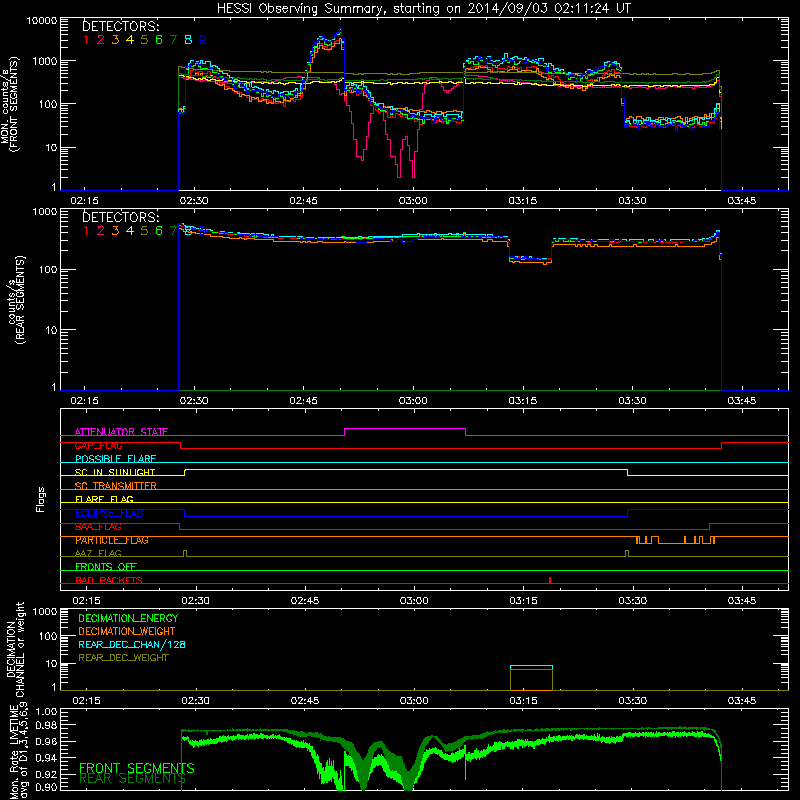This screenshot has width=800, height=800.
Task: Select orange detector number 3 in the front segments legend
Action: pos(115,39)
